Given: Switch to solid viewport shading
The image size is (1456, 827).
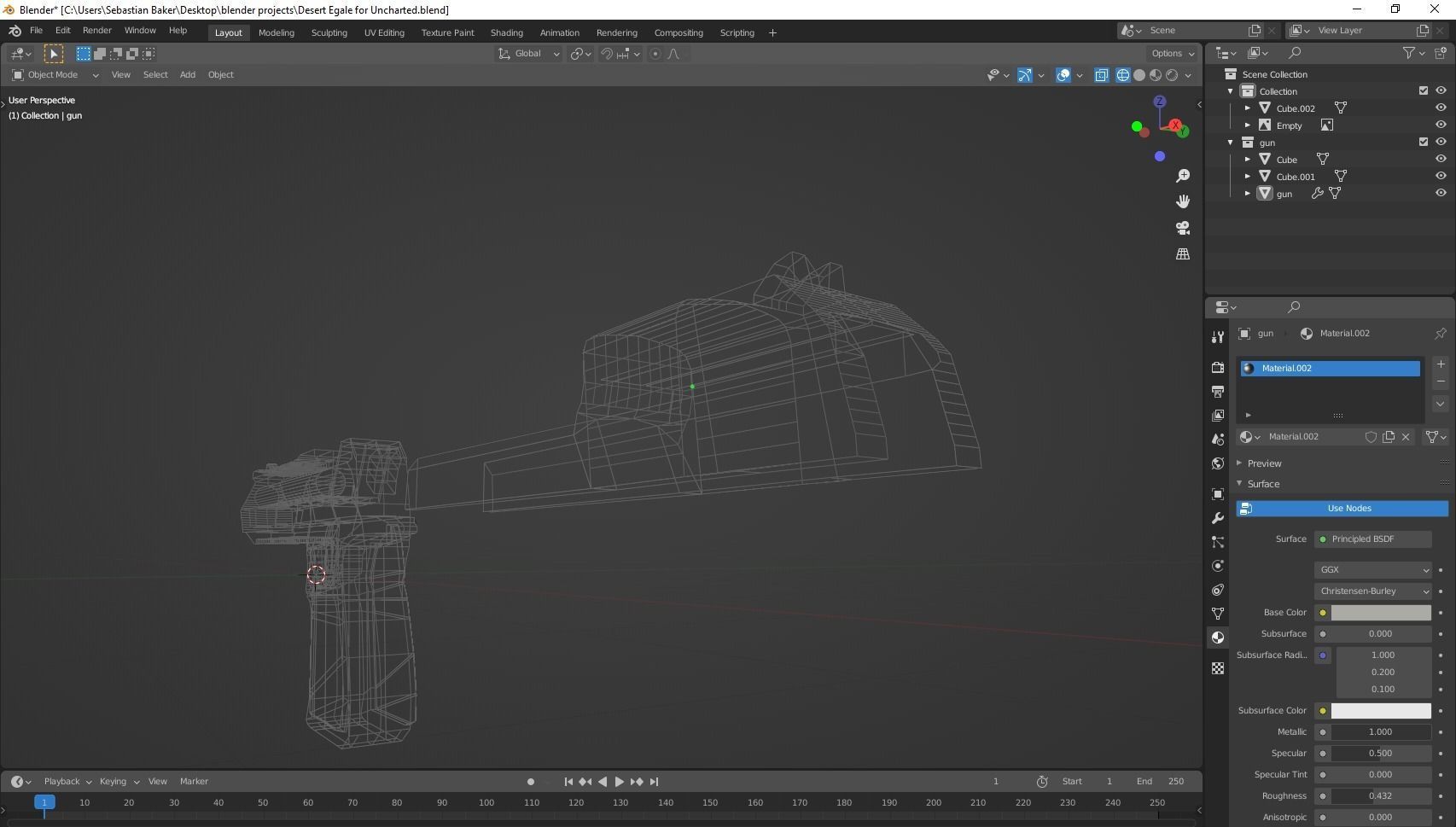Looking at the screenshot, I should [x=1139, y=75].
